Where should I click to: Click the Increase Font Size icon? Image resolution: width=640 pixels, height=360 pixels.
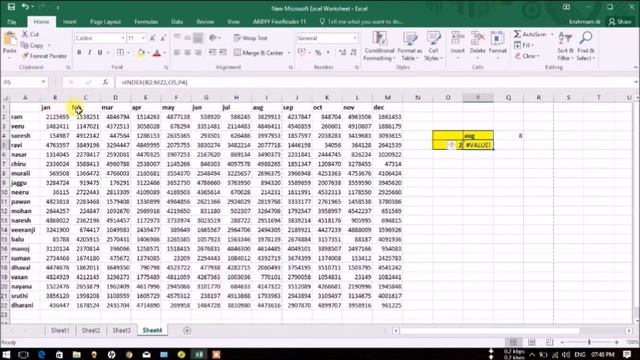point(153,38)
